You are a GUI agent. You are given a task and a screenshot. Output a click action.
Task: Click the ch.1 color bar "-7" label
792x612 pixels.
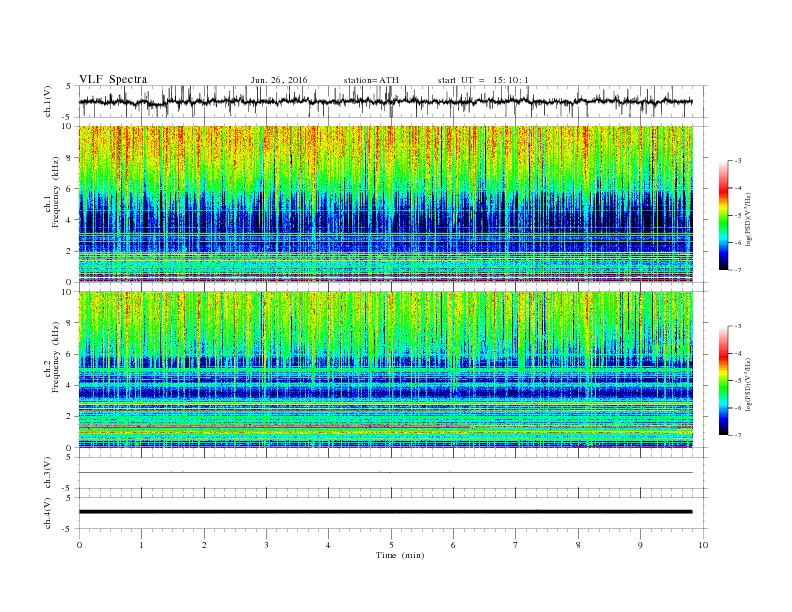pos(738,270)
